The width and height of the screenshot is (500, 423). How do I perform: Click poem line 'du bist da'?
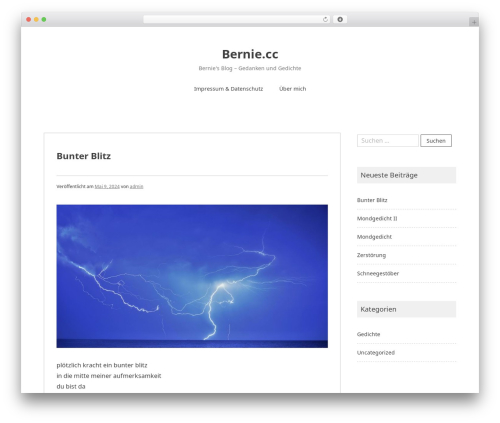pyautogui.click(x=71, y=386)
